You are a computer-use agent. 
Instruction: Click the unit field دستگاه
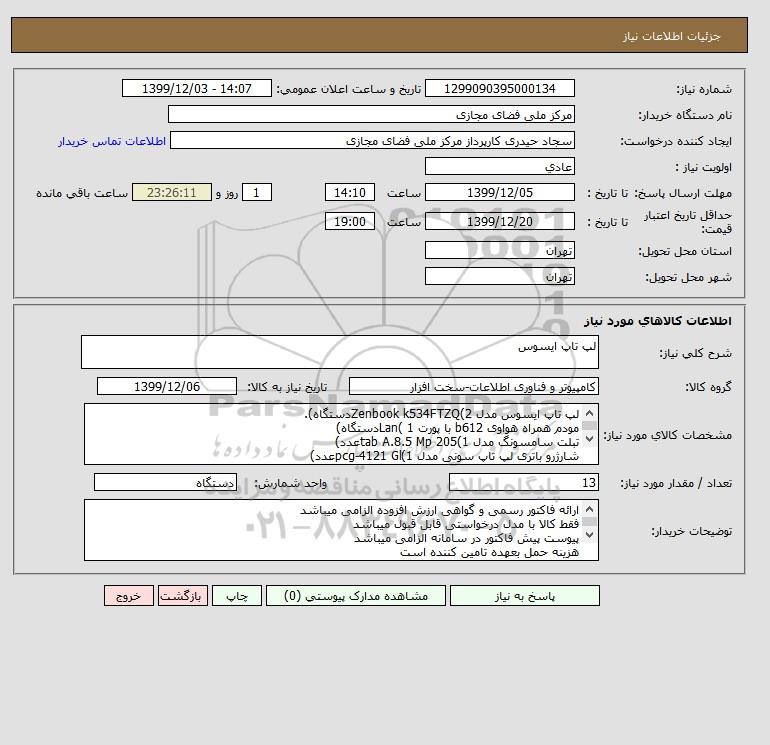click(165, 483)
